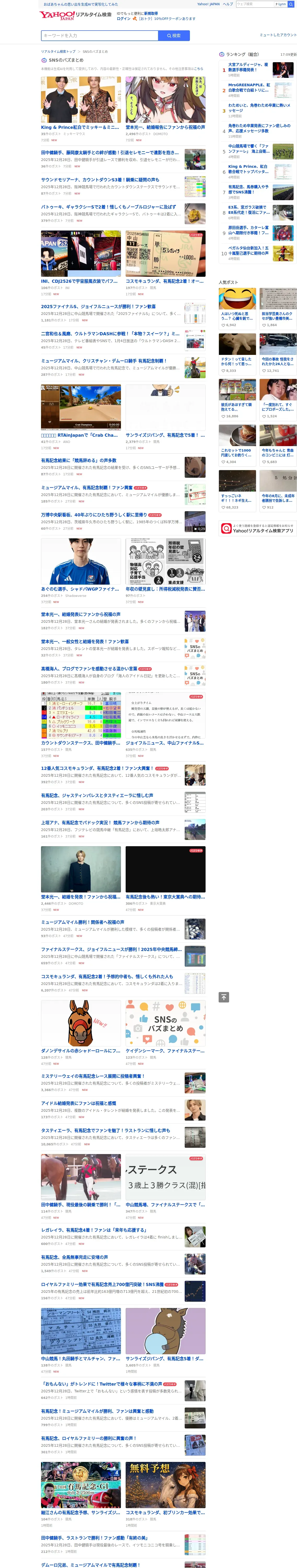
Task: Click the SNSのバズまとめ heading icon
Action: pos(44,60)
